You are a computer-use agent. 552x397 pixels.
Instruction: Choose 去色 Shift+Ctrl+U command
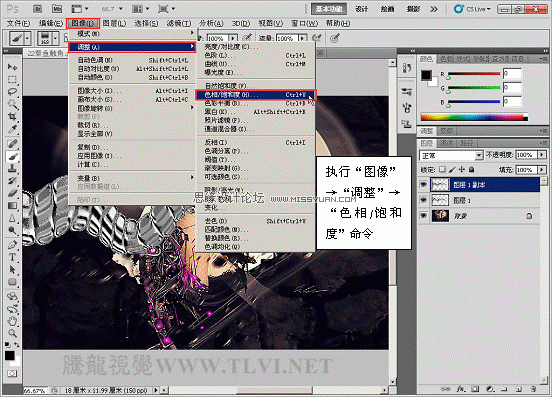click(x=256, y=221)
